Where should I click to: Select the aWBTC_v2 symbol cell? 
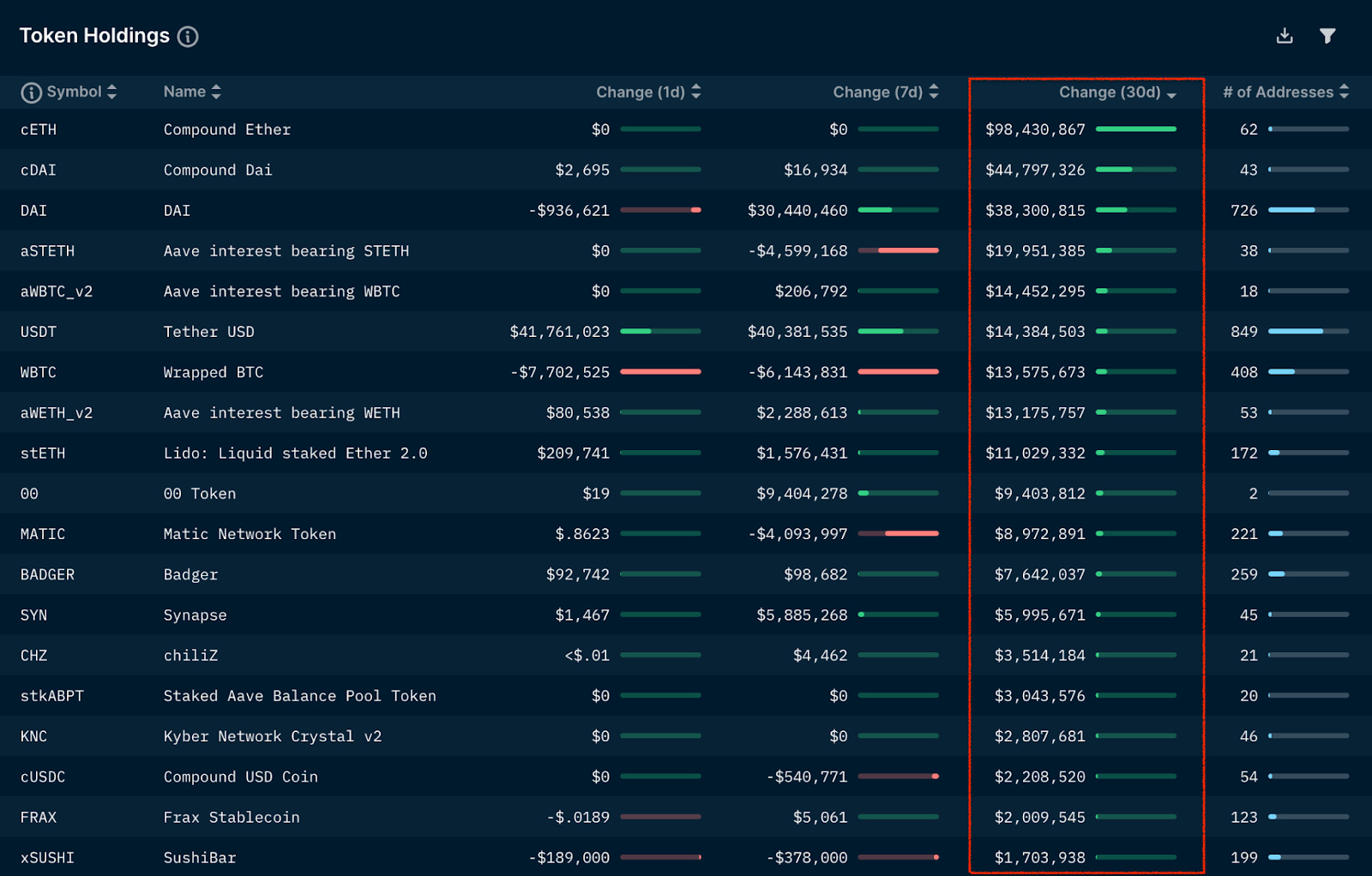coord(57,291)
